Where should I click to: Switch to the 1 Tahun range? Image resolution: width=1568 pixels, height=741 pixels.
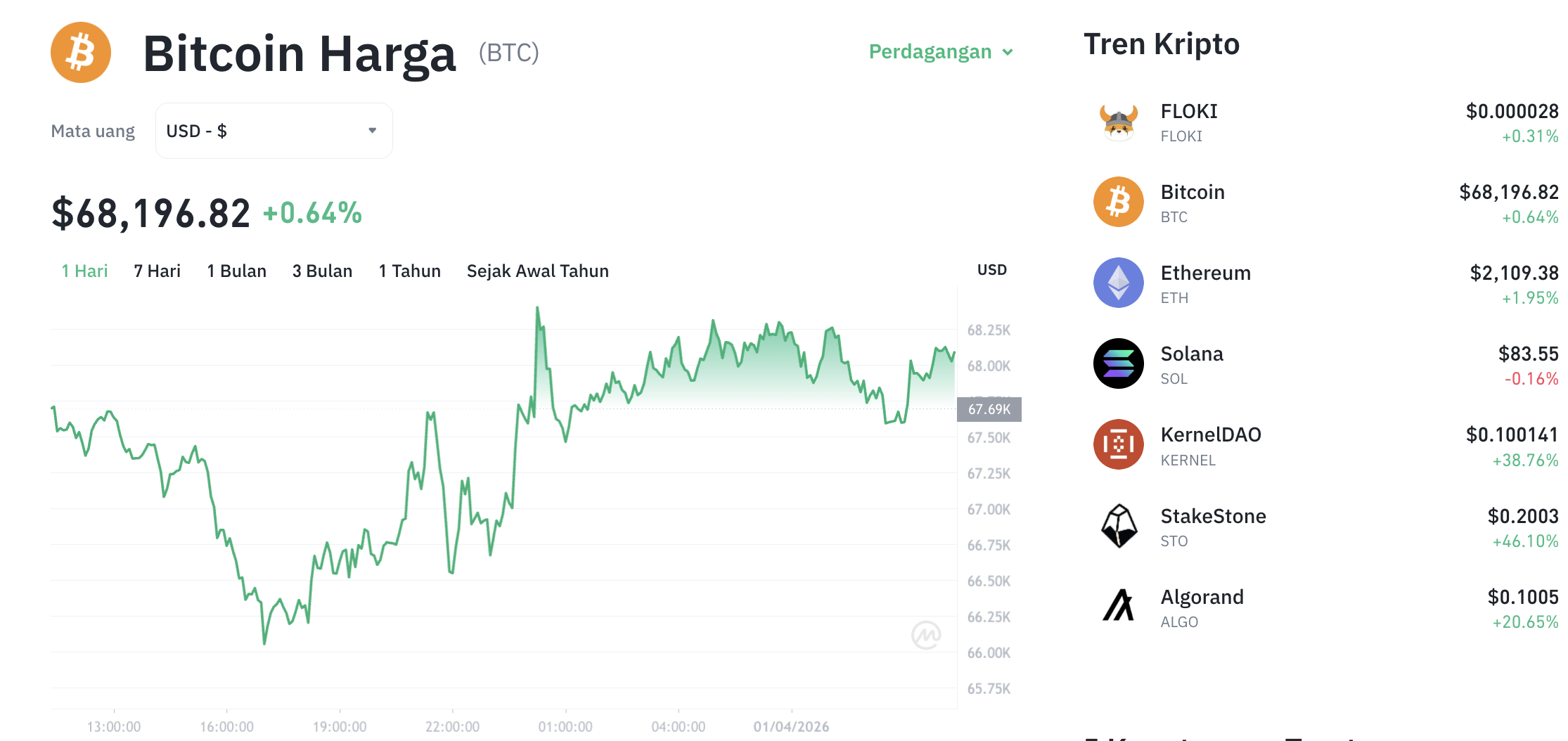(x=409, y=271)
